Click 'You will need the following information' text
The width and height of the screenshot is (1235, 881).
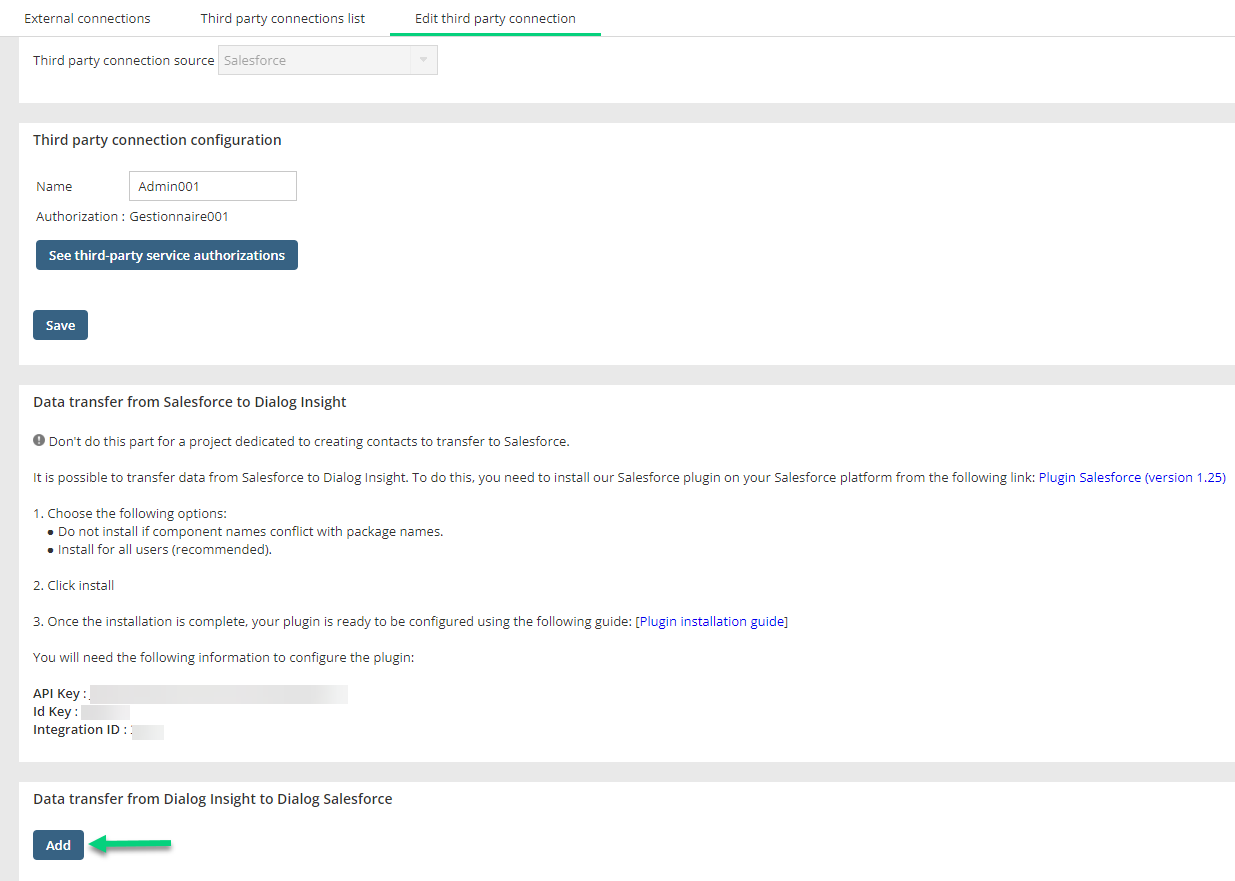click(223, 657)
